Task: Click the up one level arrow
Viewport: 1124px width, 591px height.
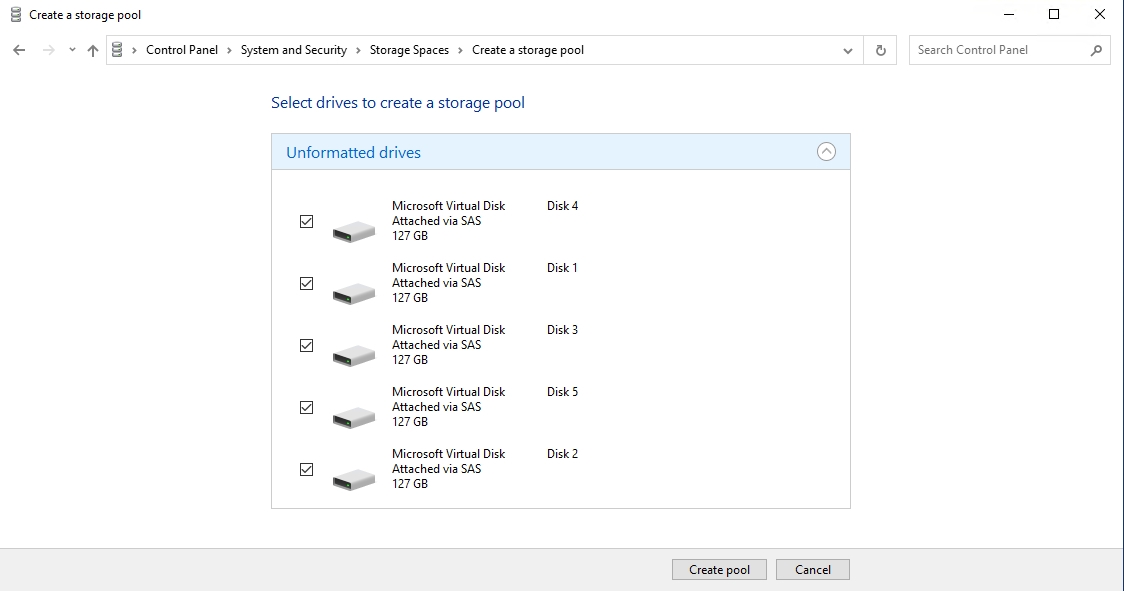Action: pos(91,50)
